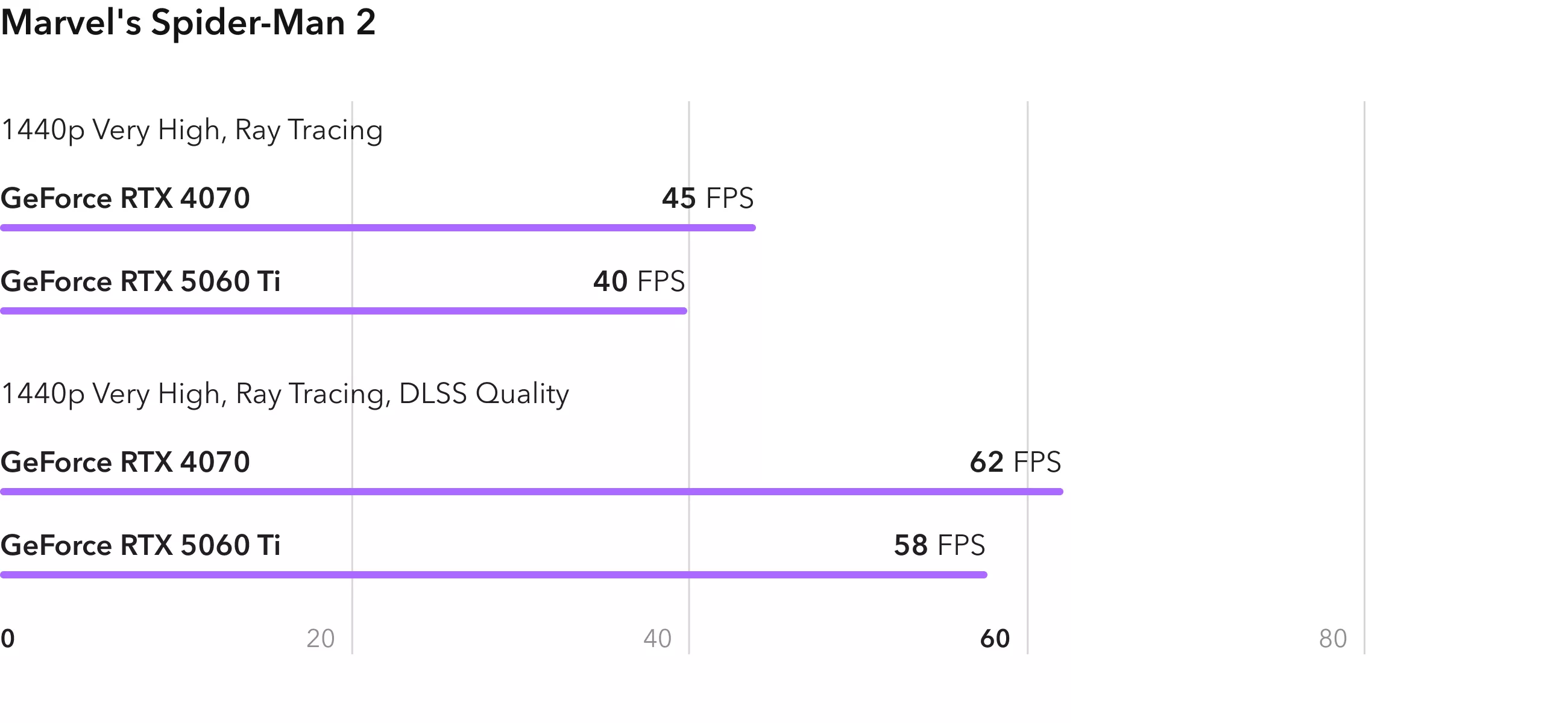Viewport: 1568px width, 723px height.
Task: Select the 40 FPS value
Action: click(639, 282)
